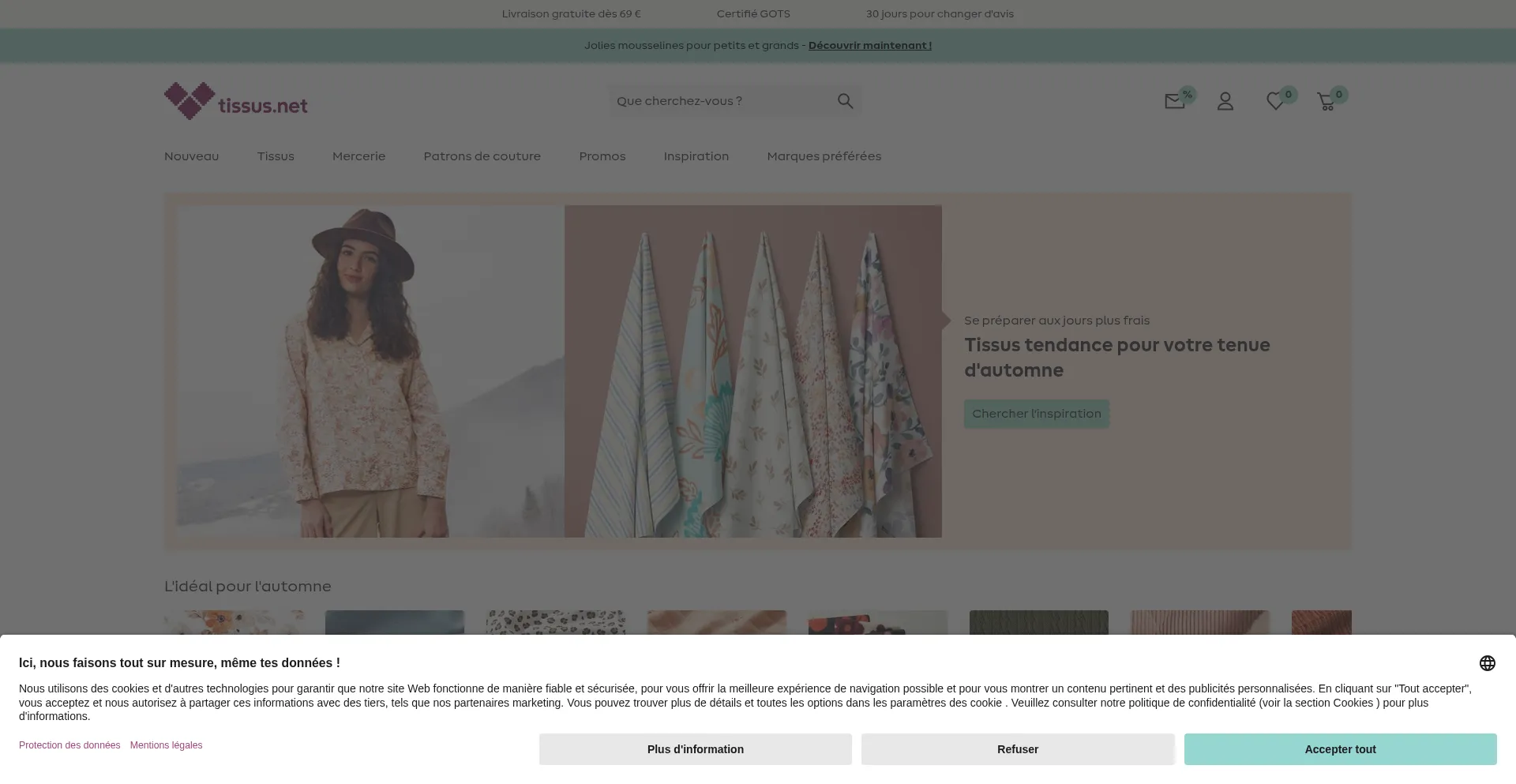The height and width of the screenshot is (784, 1516).
Task: Click L'idéal pour l'automne heading
Action: [x=248, y=587]
